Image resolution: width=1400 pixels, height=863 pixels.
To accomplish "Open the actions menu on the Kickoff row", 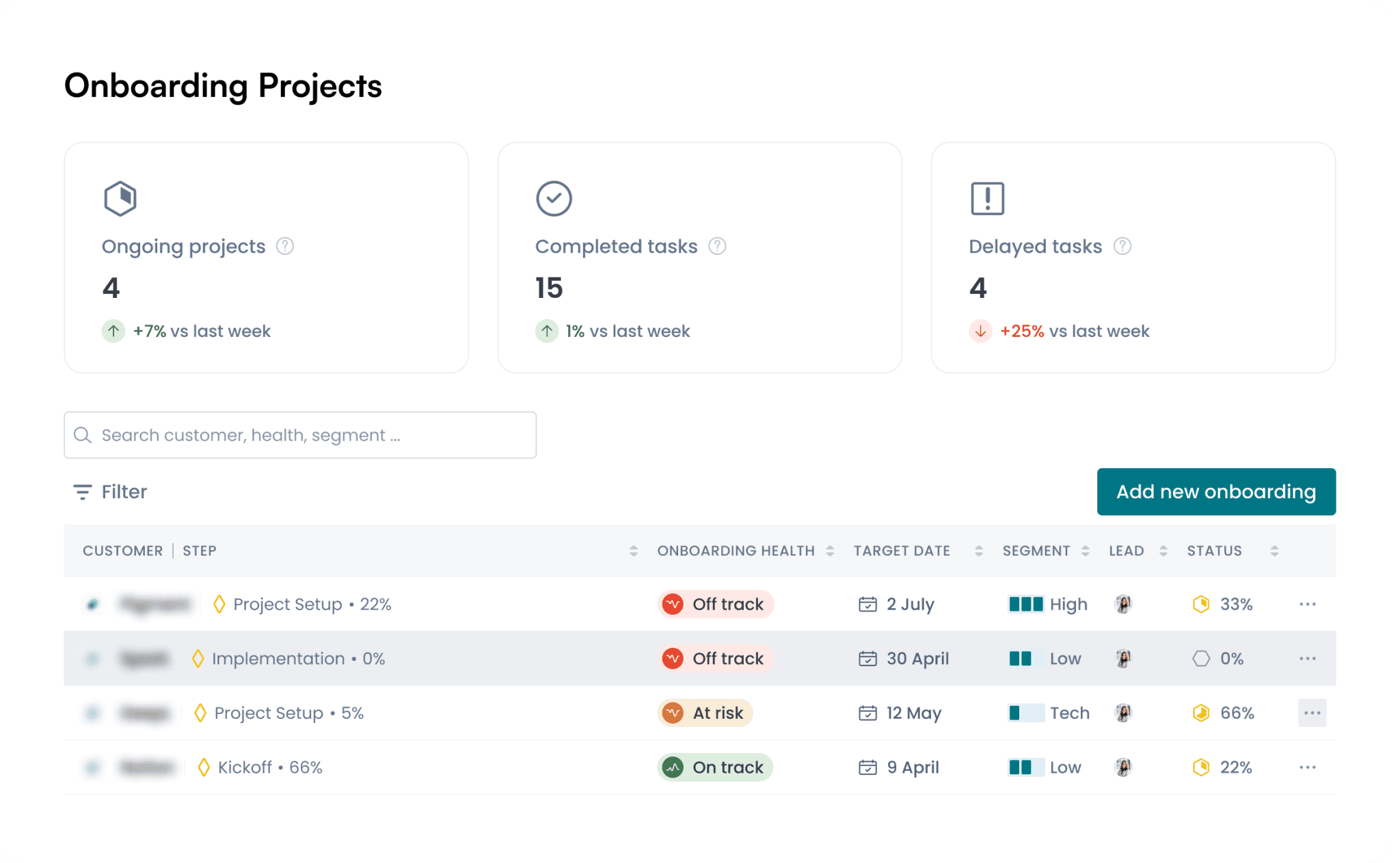I will coord(1307,767).
